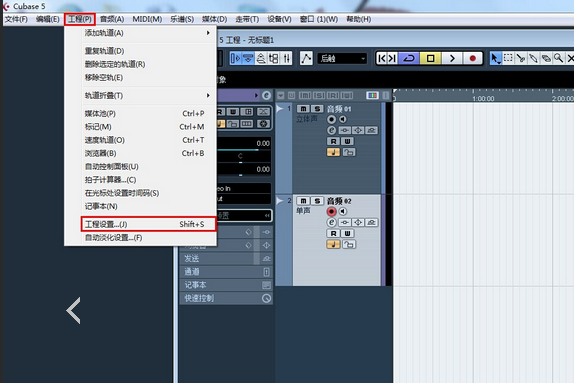Open the 后触 automation mode dropdown
Image resolution: width=574 pixels, height=383 pixels.
pyautogui.click(x=342, y=58)
